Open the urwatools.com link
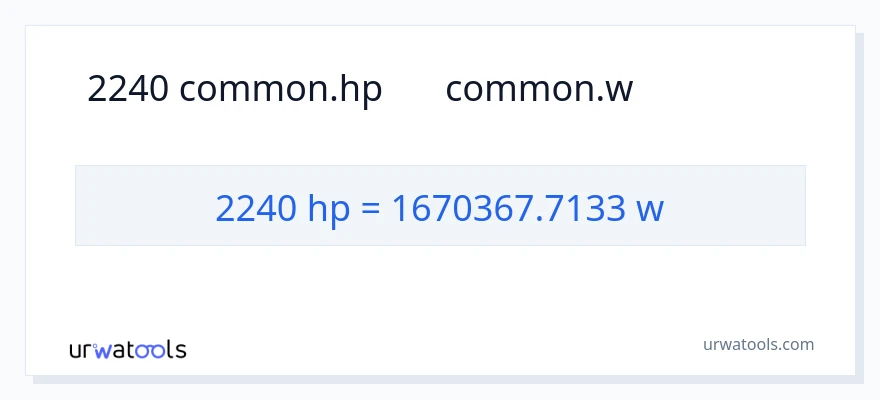This screenshot has width=880, height=400. pyautogui.click(x=757, y=344)
